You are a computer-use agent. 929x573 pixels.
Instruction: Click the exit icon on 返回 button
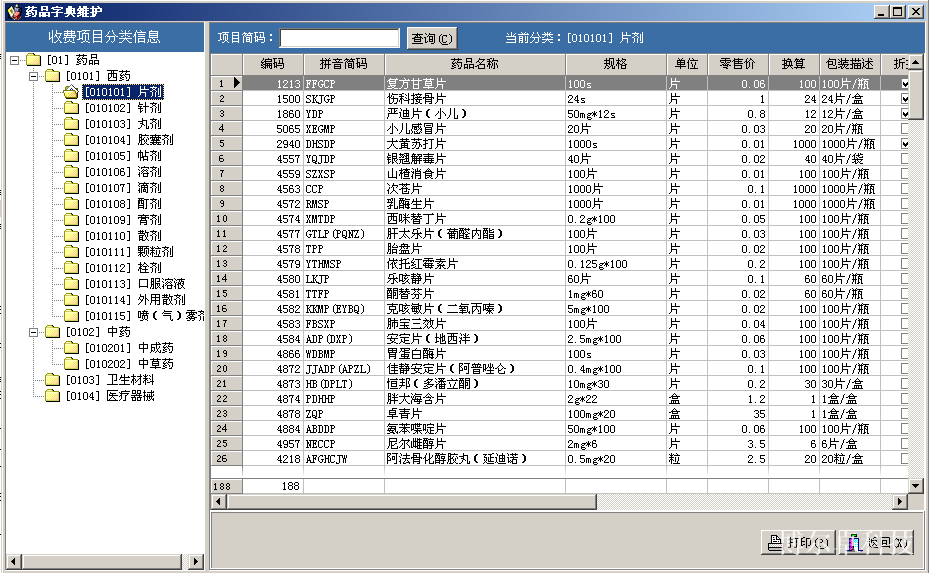[x=854, y=543]
